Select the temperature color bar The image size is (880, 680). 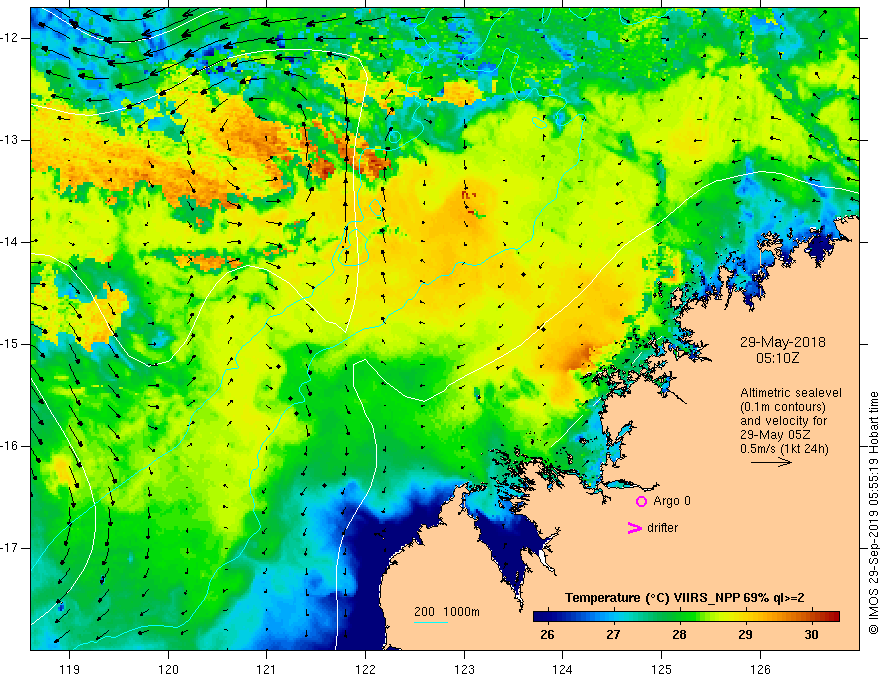(686, 617)
